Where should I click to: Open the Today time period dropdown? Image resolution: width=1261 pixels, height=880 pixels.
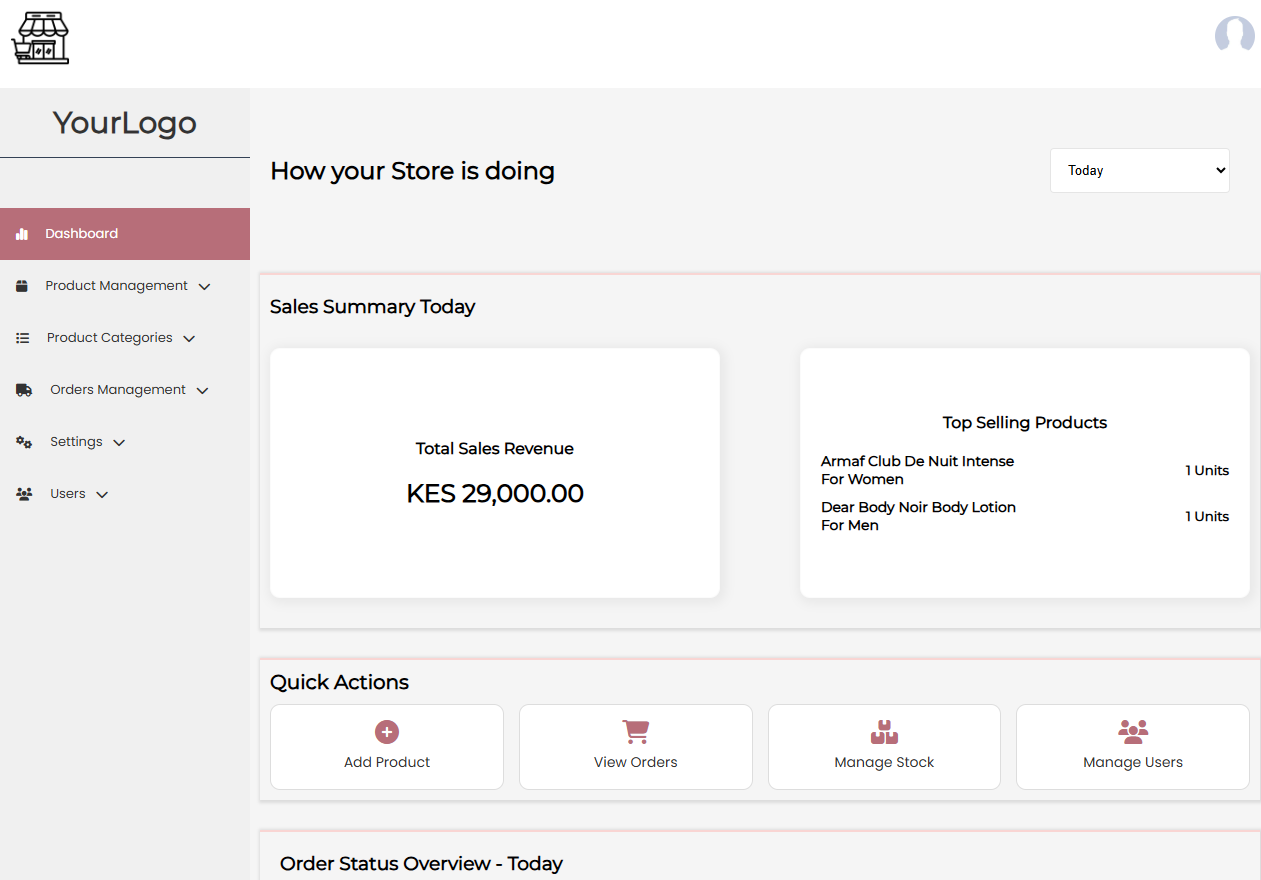[x=1139, y=170]
